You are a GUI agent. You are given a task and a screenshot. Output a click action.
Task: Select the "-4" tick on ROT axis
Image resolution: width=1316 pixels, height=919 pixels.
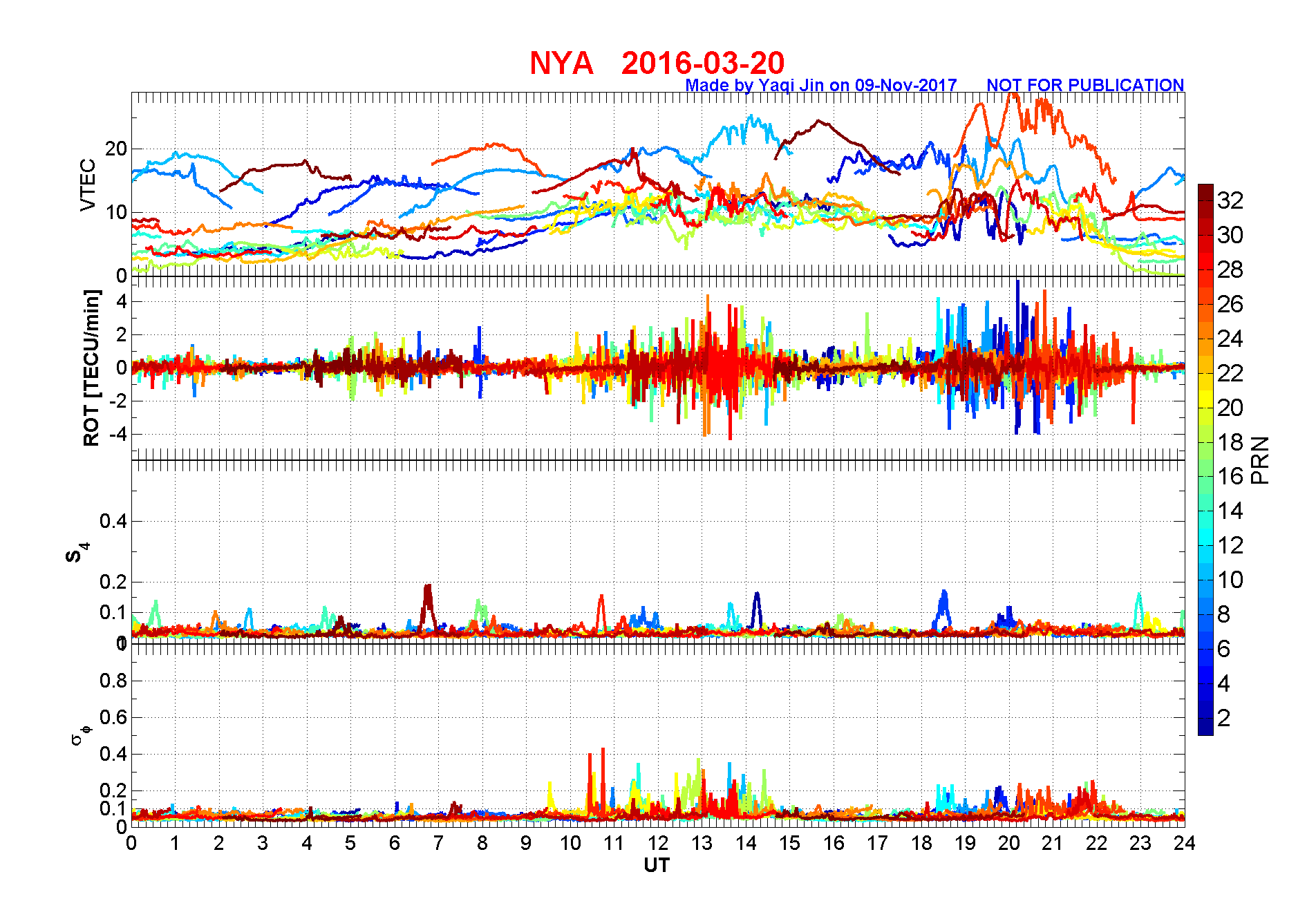point(117,435)
